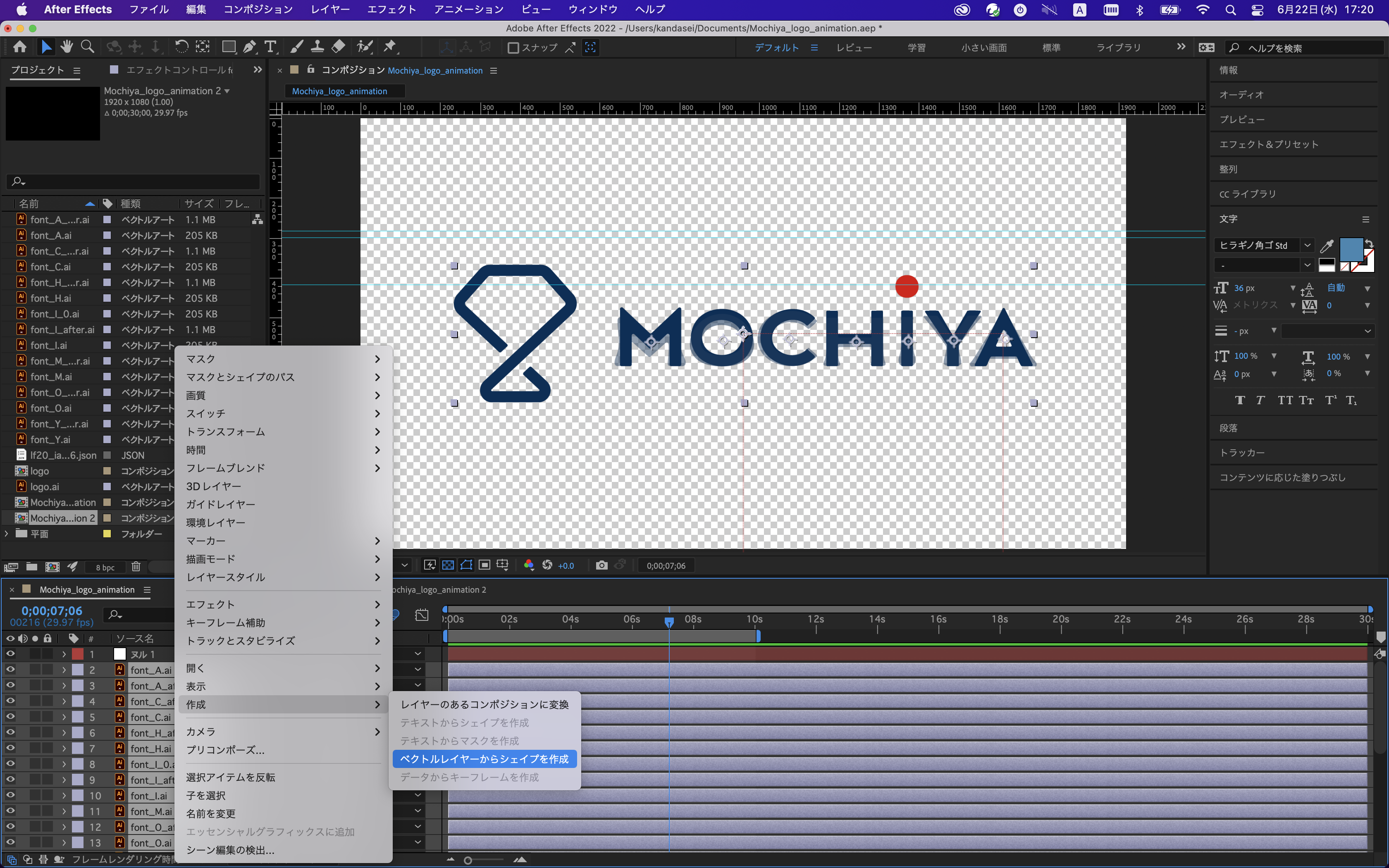Click the trash delete icon in Project panel
The width and height of the screenshot is (1389, 868).
[136, 567]
